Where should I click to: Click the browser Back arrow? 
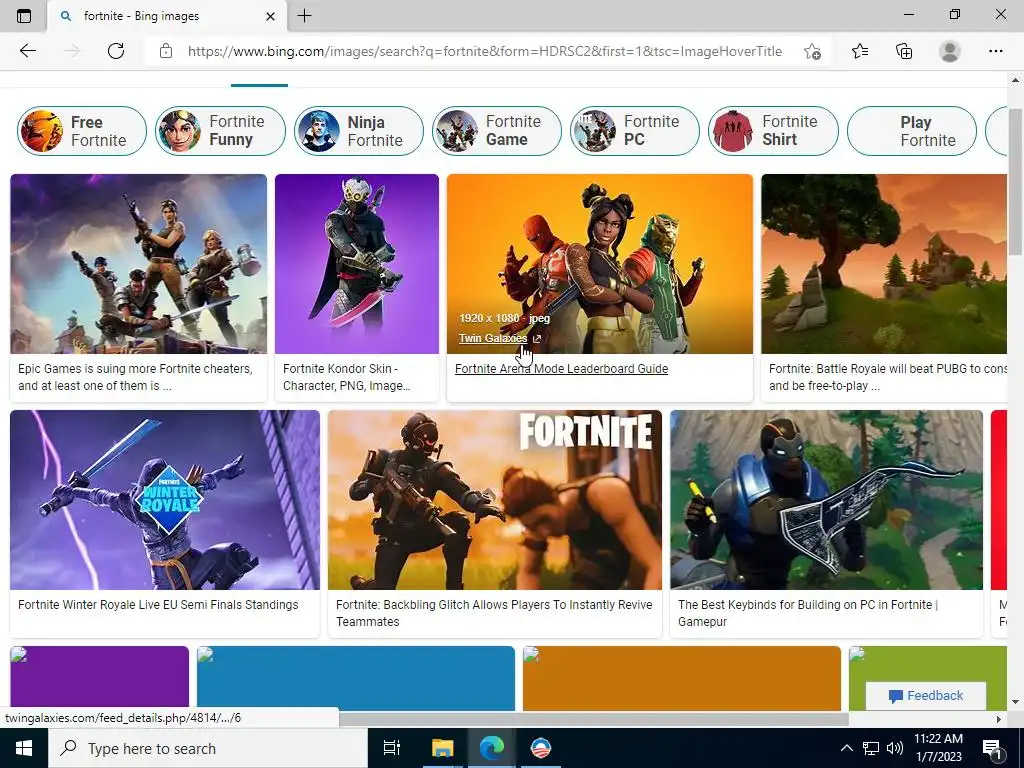[x=27, y=51]
